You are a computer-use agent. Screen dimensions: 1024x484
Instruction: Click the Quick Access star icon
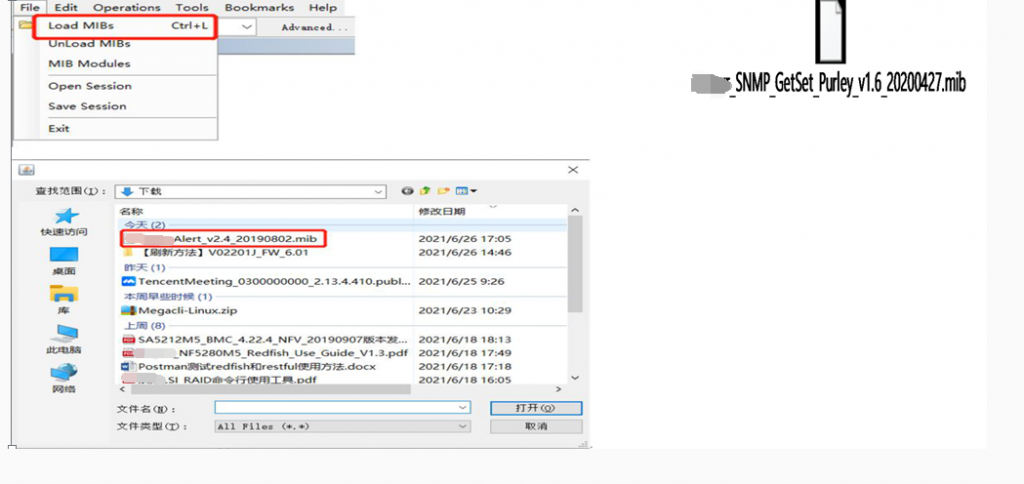(x=65, y=216)
